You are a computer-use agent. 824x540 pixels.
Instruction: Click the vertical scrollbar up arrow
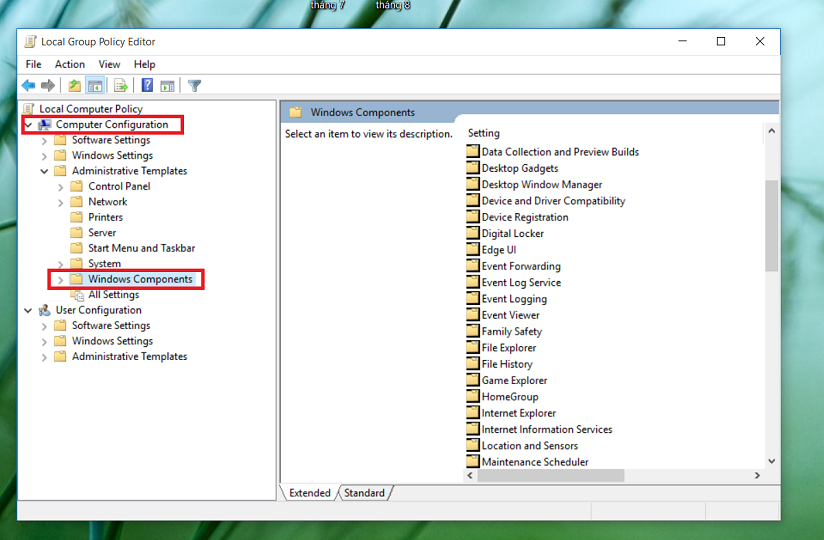771,131
